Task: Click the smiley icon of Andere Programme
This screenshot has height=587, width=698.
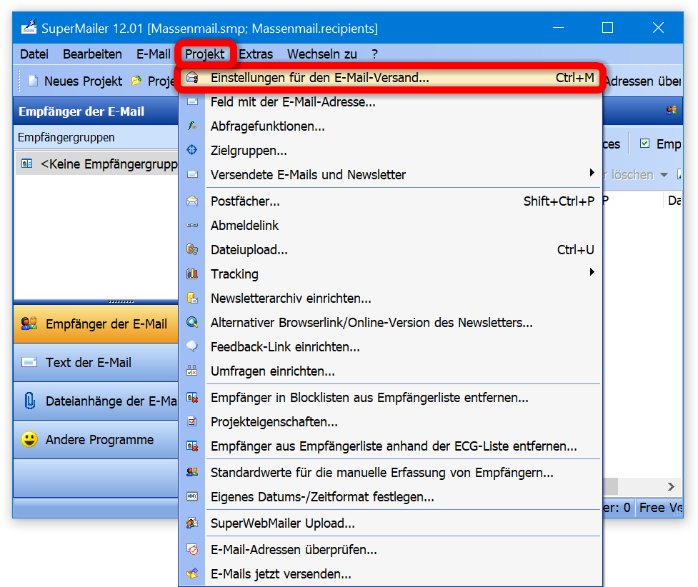Action: (29, 439)
